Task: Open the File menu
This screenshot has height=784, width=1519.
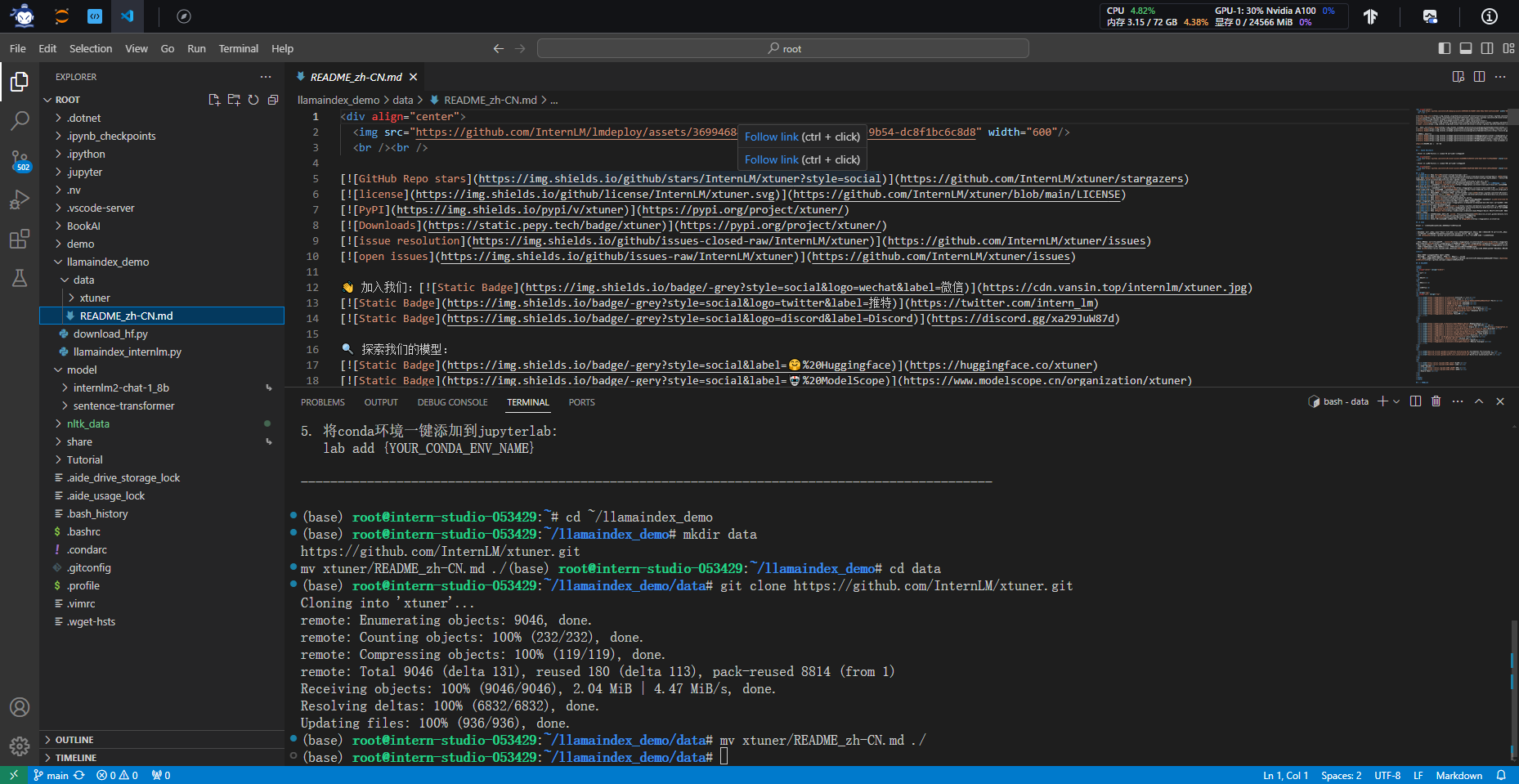Action: point(18,49)
